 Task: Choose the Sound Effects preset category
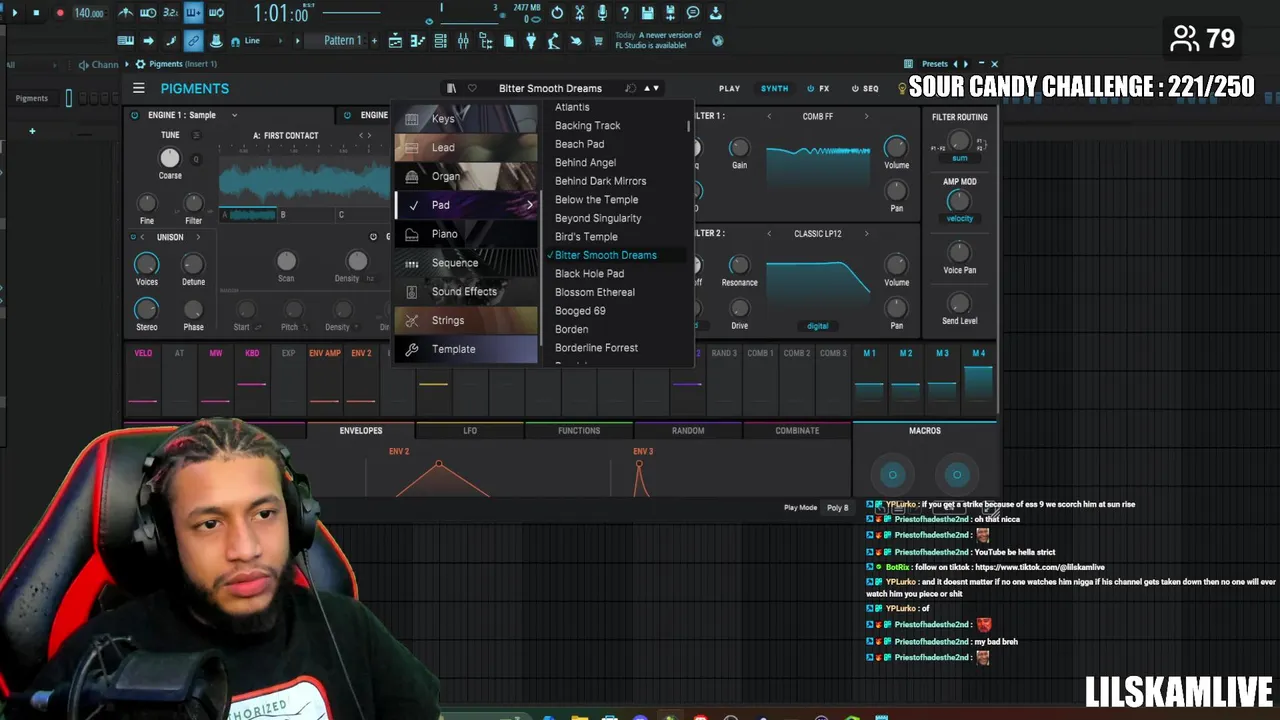466,292
